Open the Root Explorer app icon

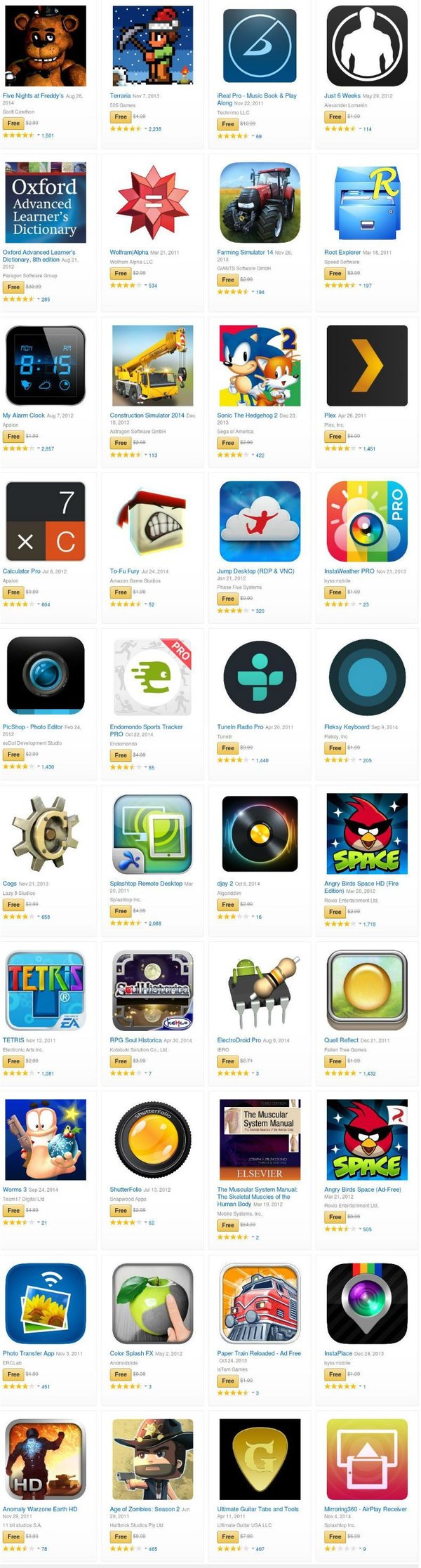coord(367,203)
